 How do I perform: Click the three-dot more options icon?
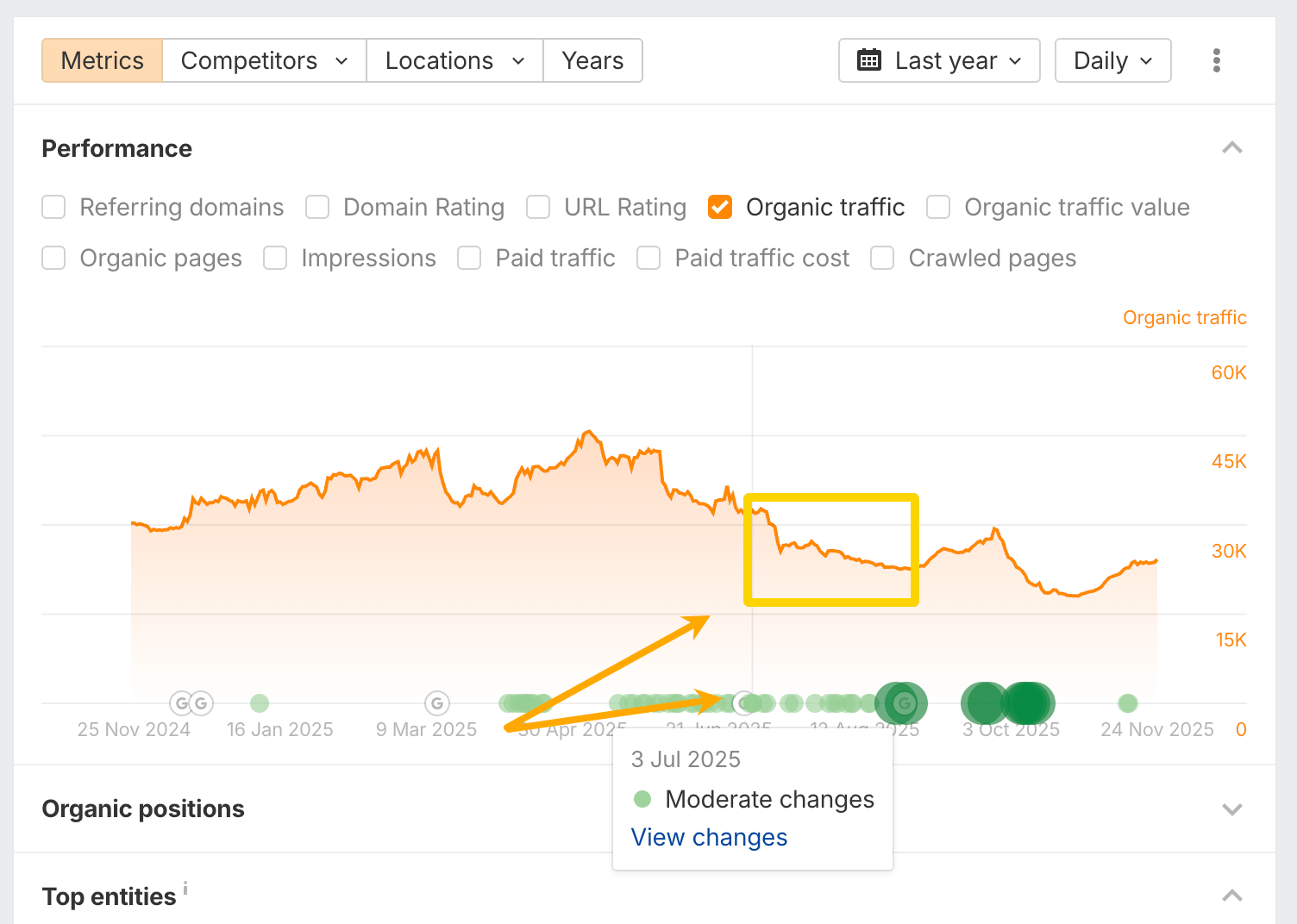[x=1216, y=60]
